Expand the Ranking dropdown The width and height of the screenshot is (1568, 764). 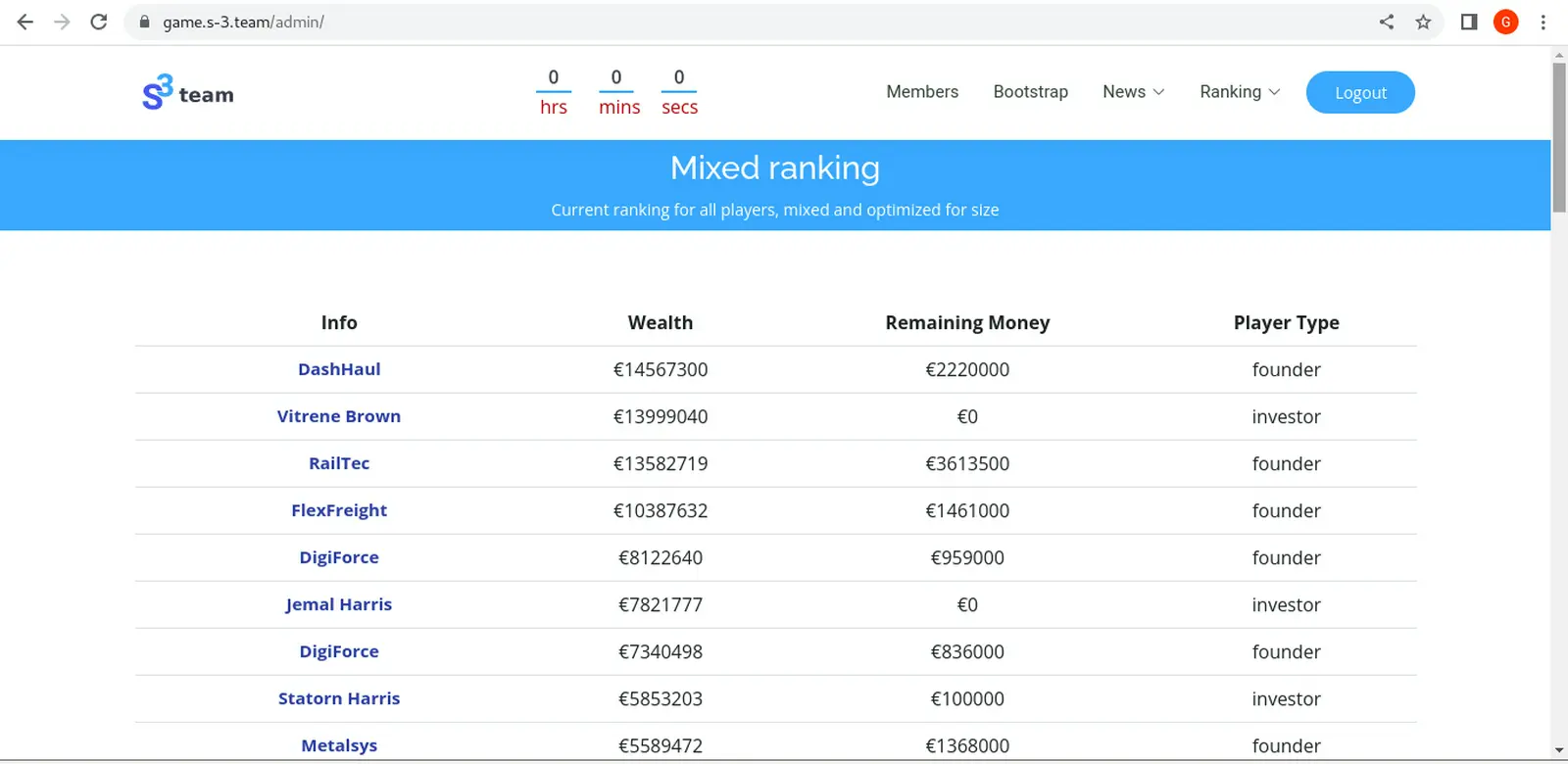[x=1240, y=91]
